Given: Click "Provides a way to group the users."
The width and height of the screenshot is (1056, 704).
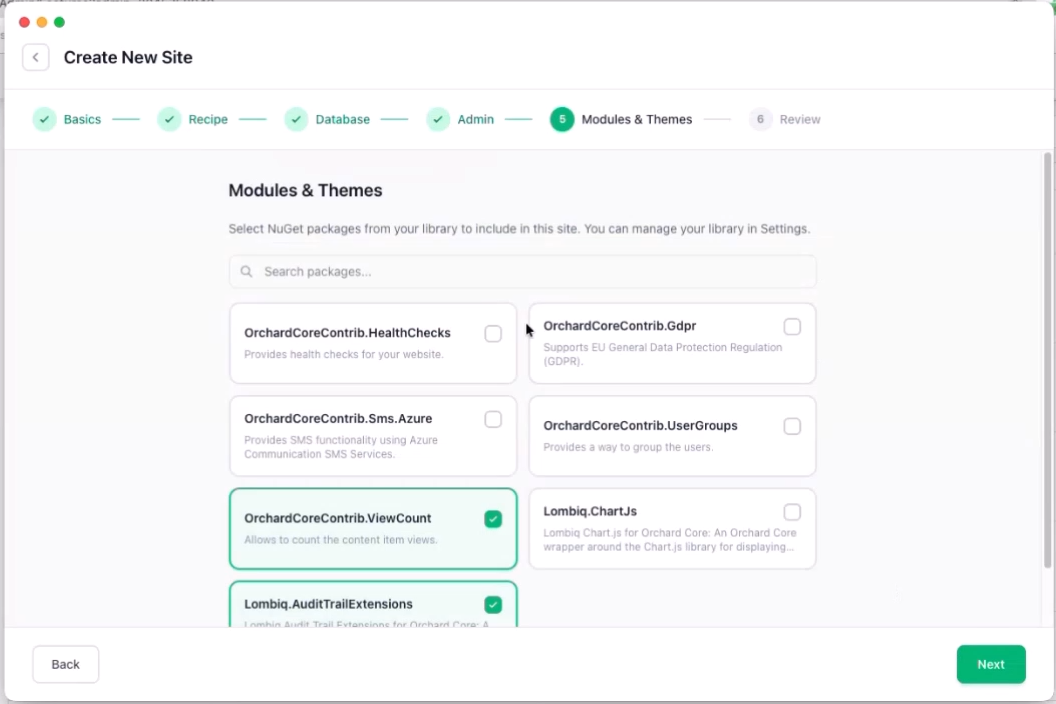Looking at the screenshot, I should point(628,447).
